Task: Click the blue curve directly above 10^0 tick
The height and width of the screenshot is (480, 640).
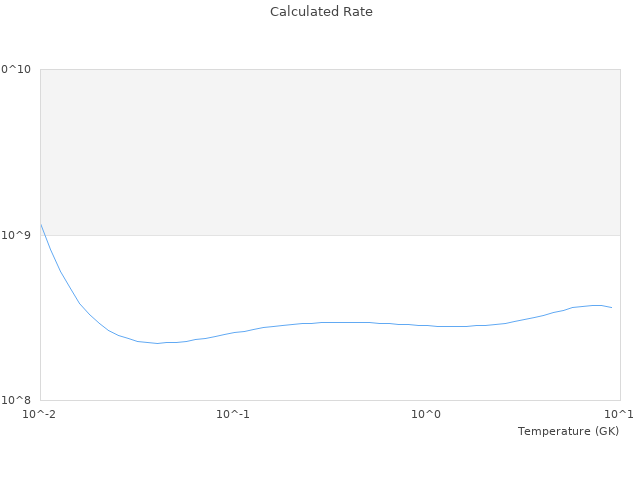Action: (427, 325)
